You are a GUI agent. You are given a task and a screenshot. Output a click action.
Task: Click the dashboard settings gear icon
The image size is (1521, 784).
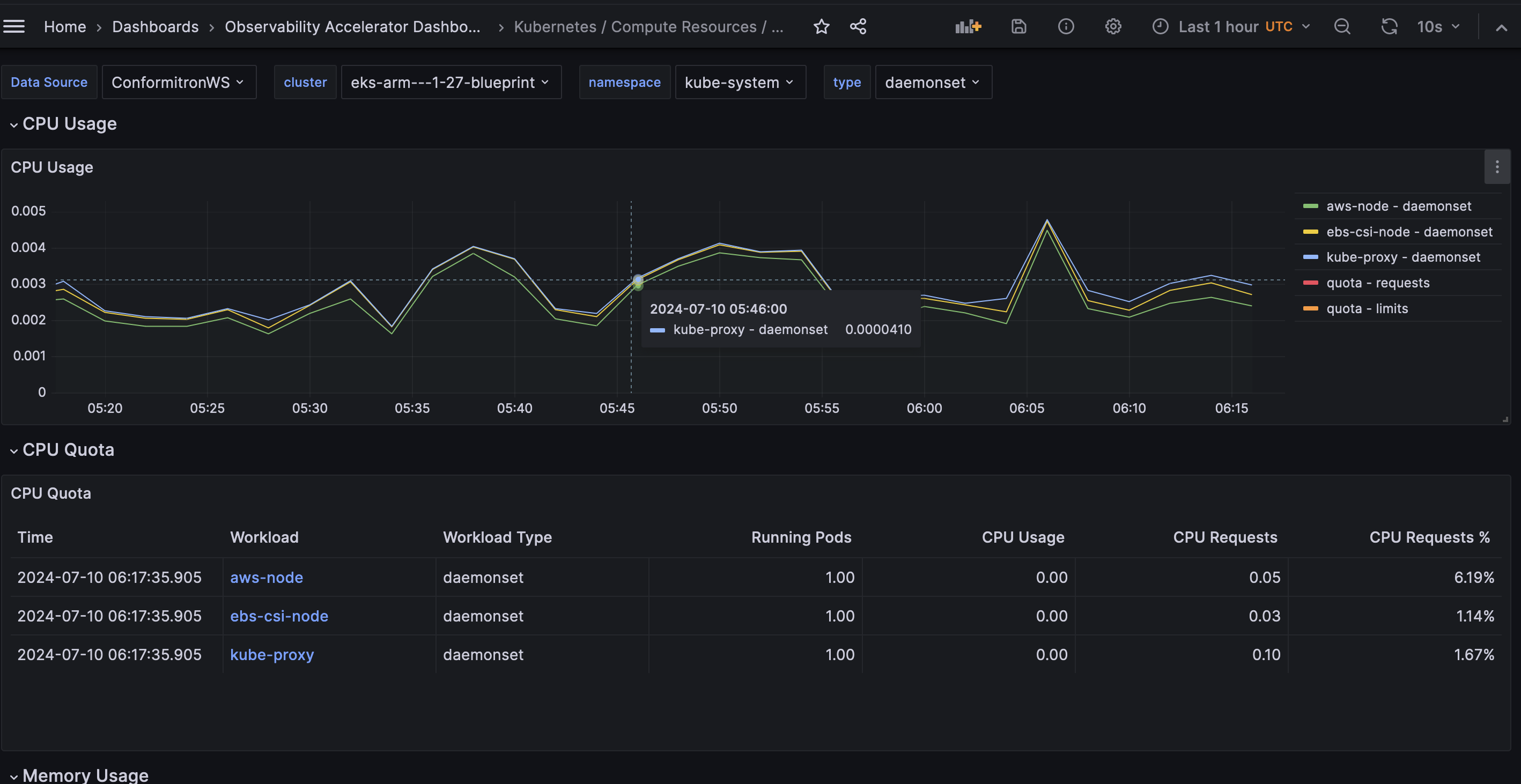[1112, 26]
